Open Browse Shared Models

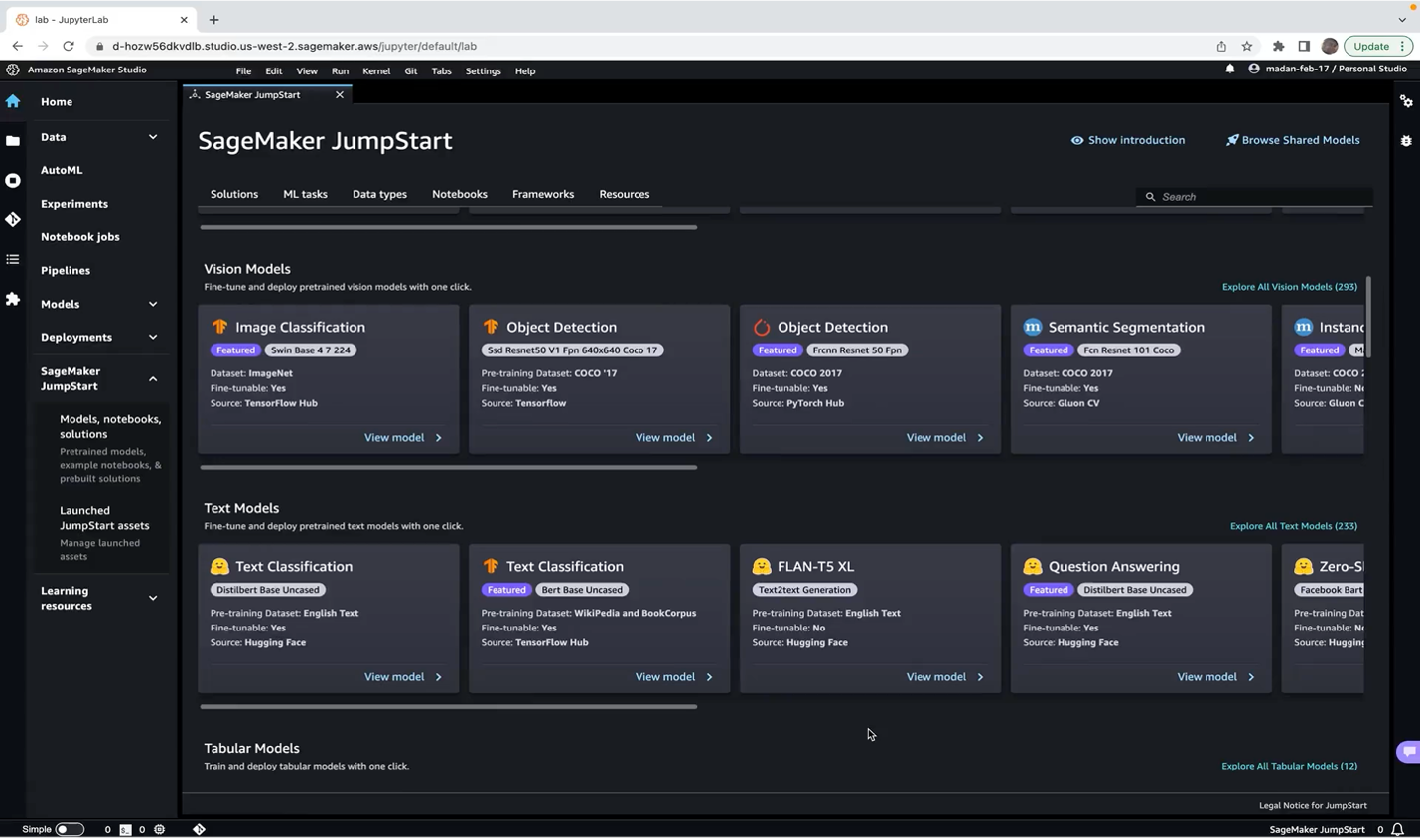point(1293,140)
